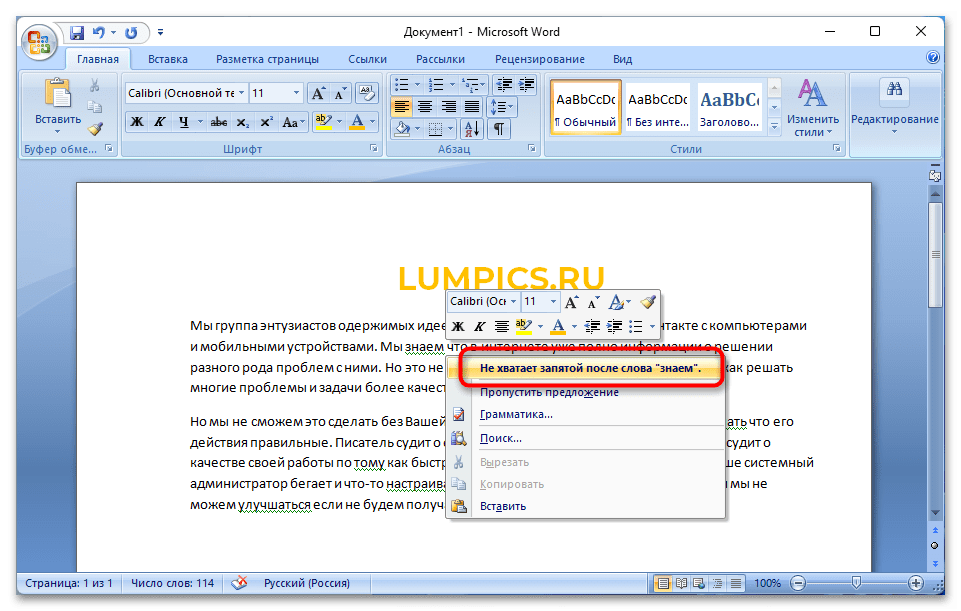This screenshot has width=961, height=611.
Task: Open the Calibri font name dropdown in ribbon
Action: (x=240, y=93)
